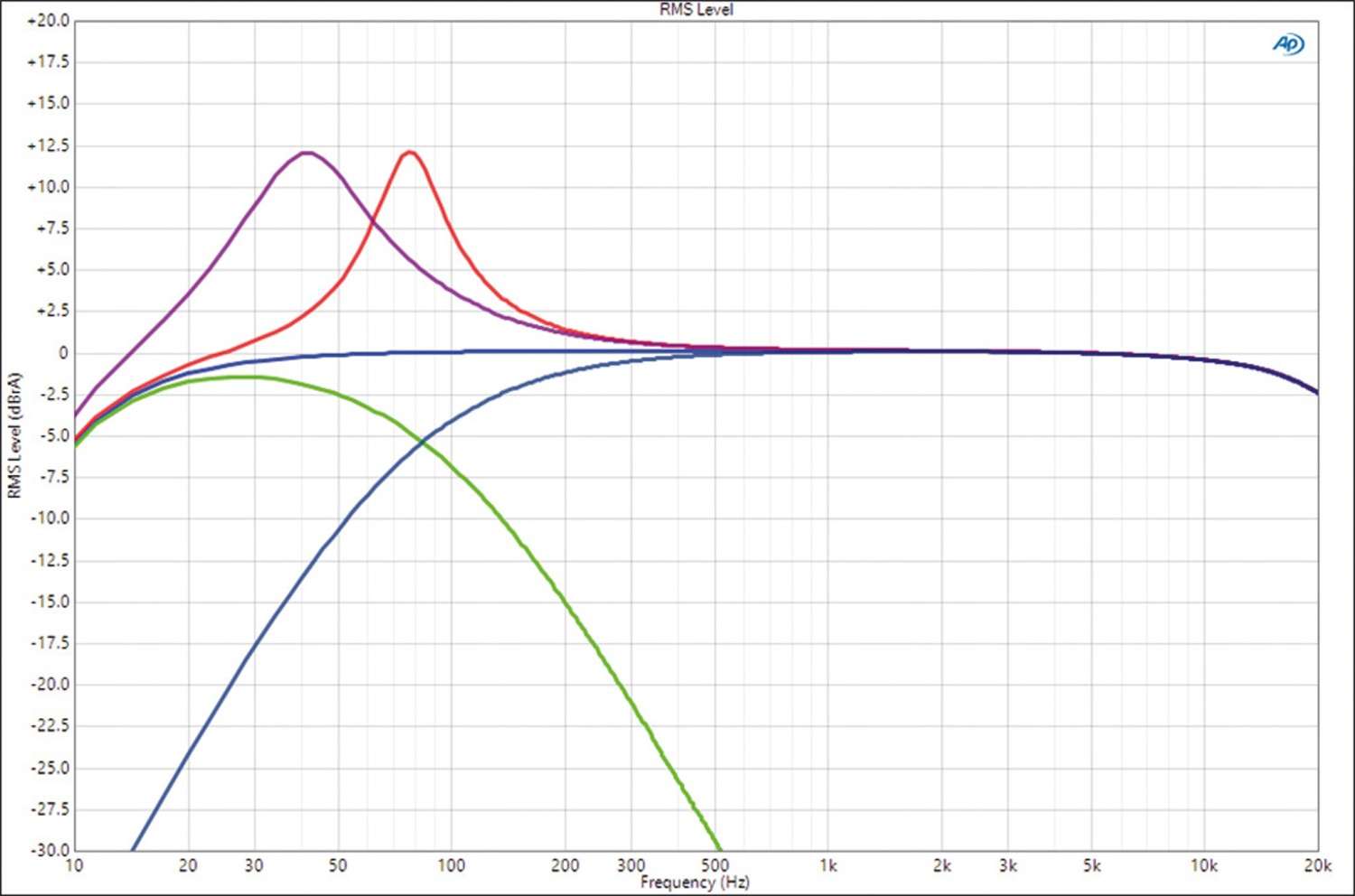Click the '-25.0' y-axis value
This screenshot has height=896, width=1355.
pyautogui.click(x=50, y=768)
